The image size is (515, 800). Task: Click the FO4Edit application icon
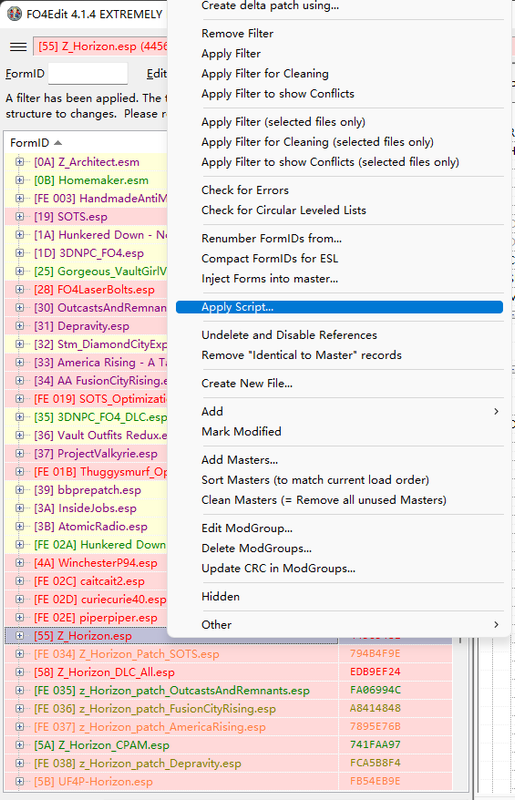(x=14, y=14)
